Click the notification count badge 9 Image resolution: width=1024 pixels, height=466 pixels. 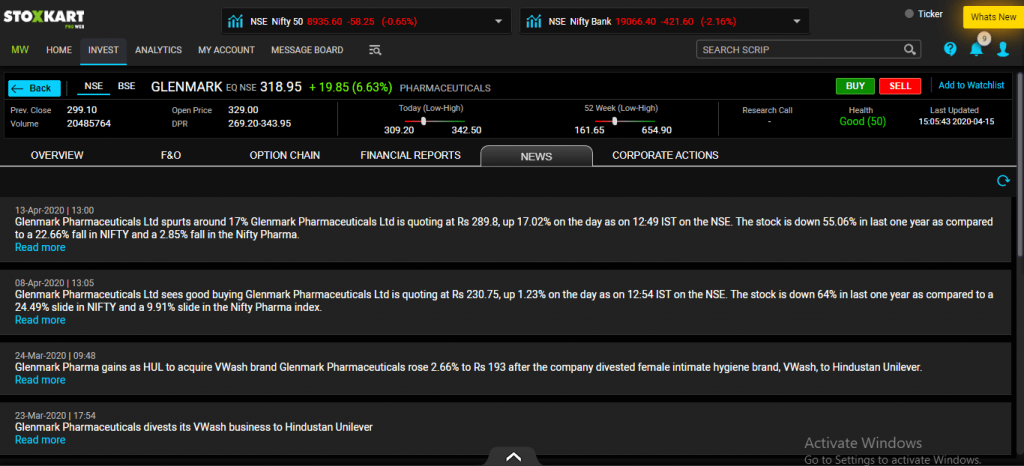point(984,39)
